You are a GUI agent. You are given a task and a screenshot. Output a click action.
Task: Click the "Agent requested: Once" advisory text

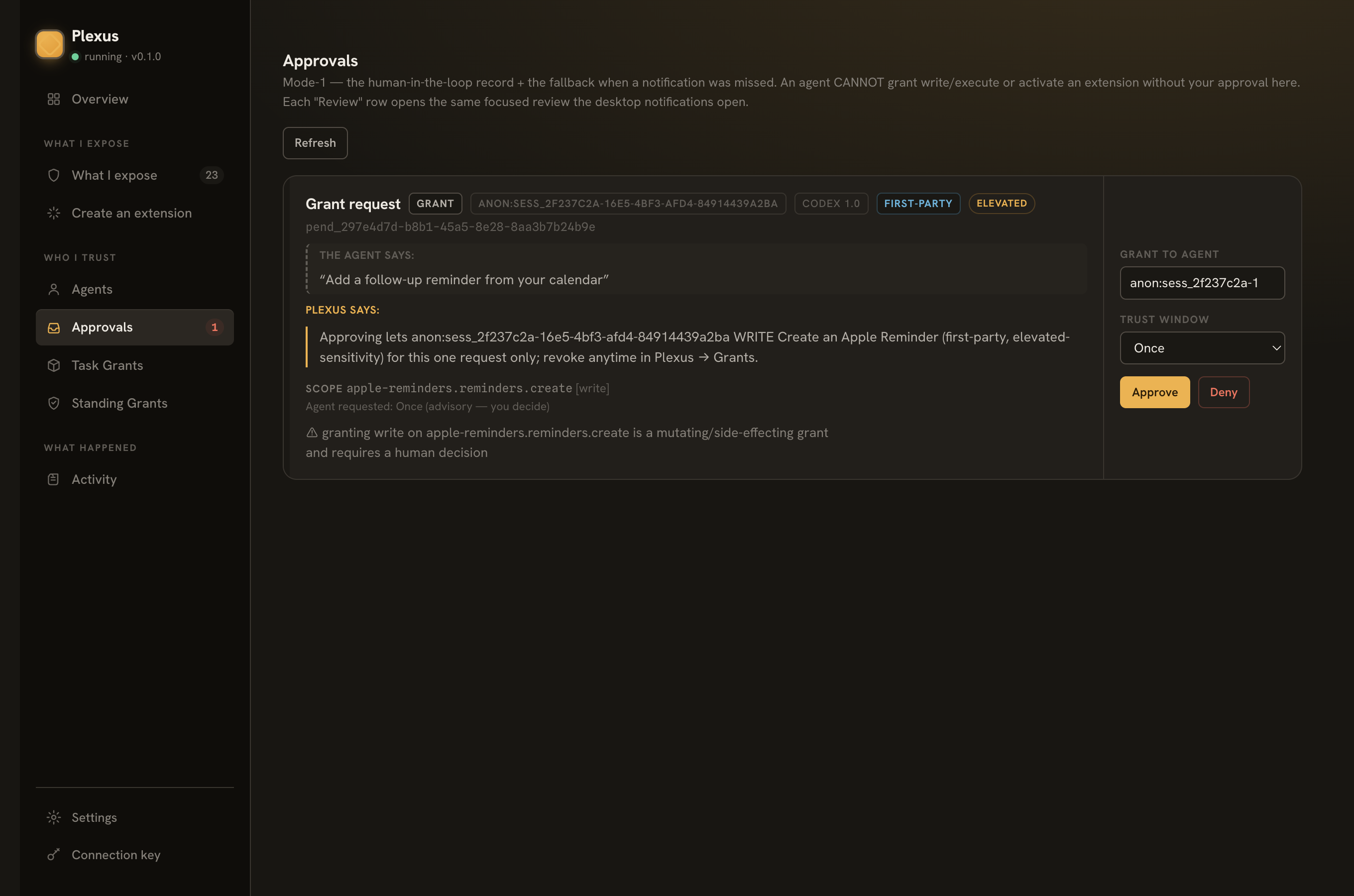tap(427, 406)
